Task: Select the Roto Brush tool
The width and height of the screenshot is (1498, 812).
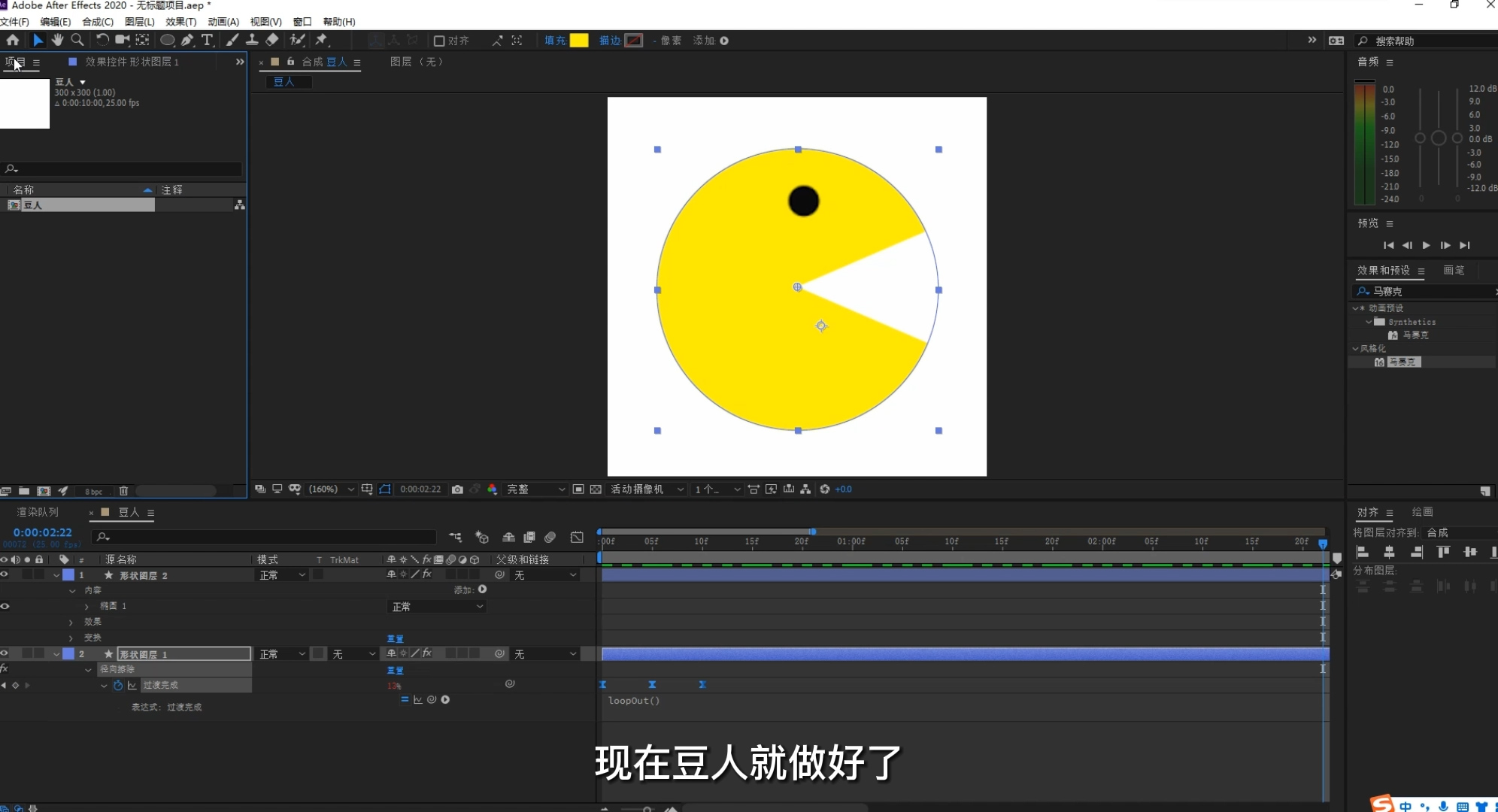Action: (x=298, y=40)
